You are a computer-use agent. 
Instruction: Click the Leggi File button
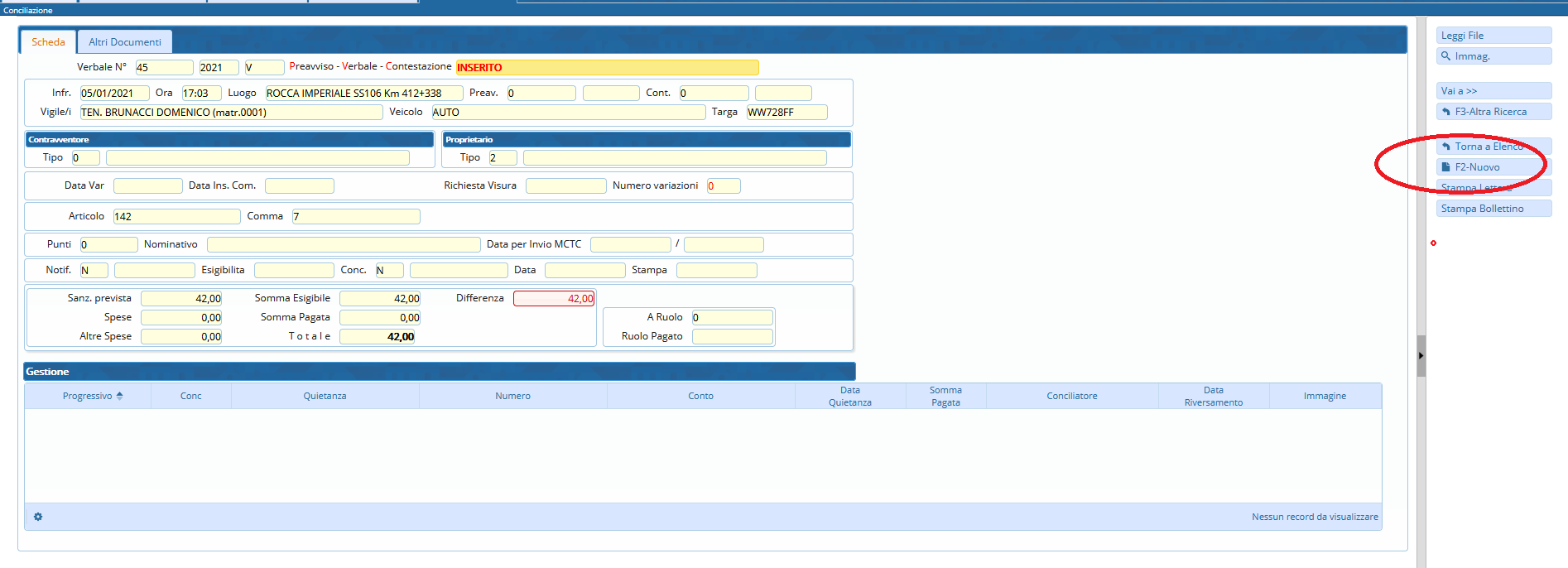(x=1493, y=36)
